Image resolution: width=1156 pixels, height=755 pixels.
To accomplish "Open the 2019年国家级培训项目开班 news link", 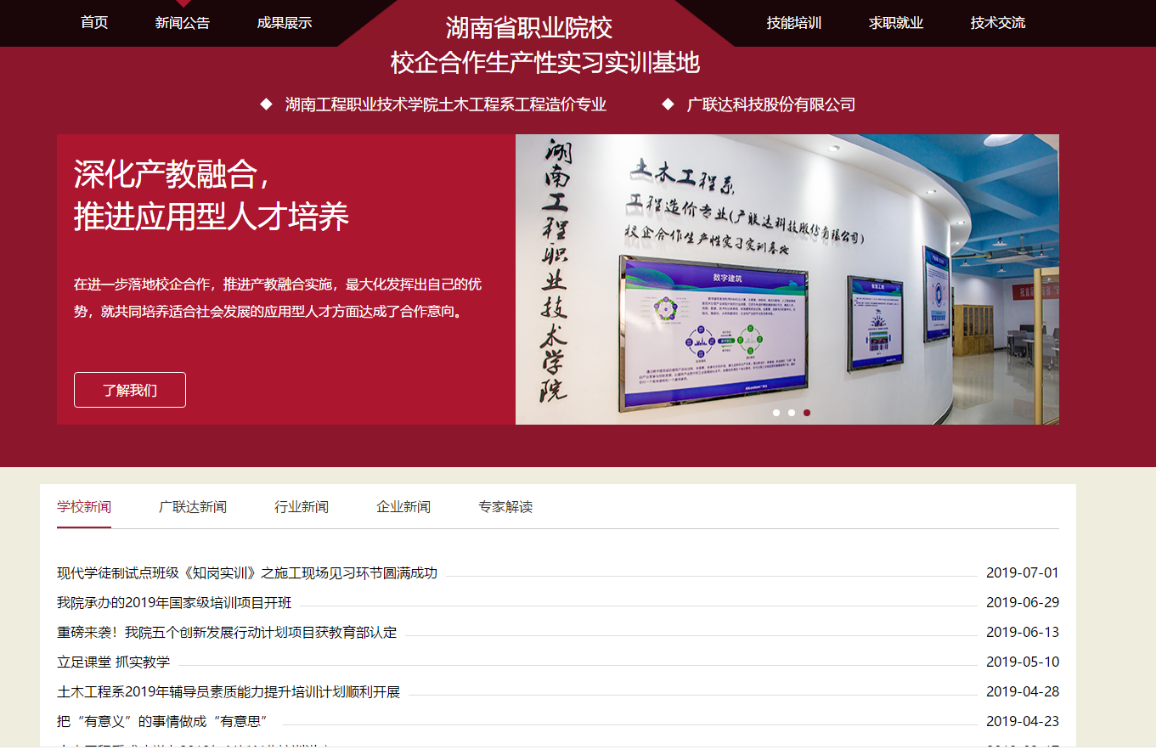I will tap(174, 602).
